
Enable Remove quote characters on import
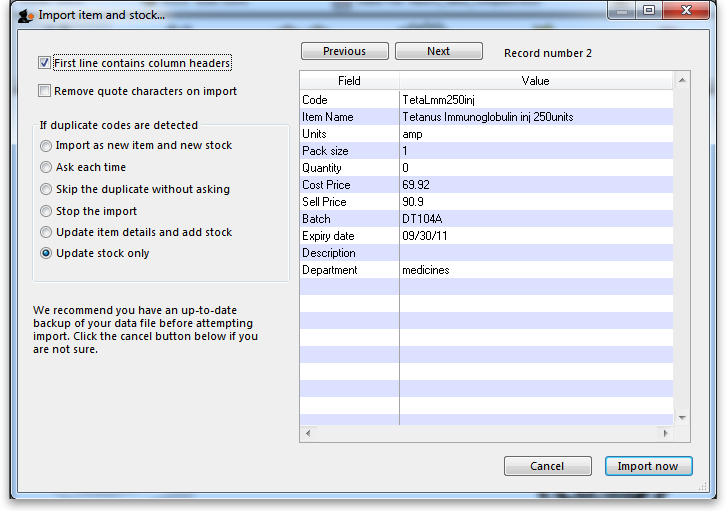(44, 91)
